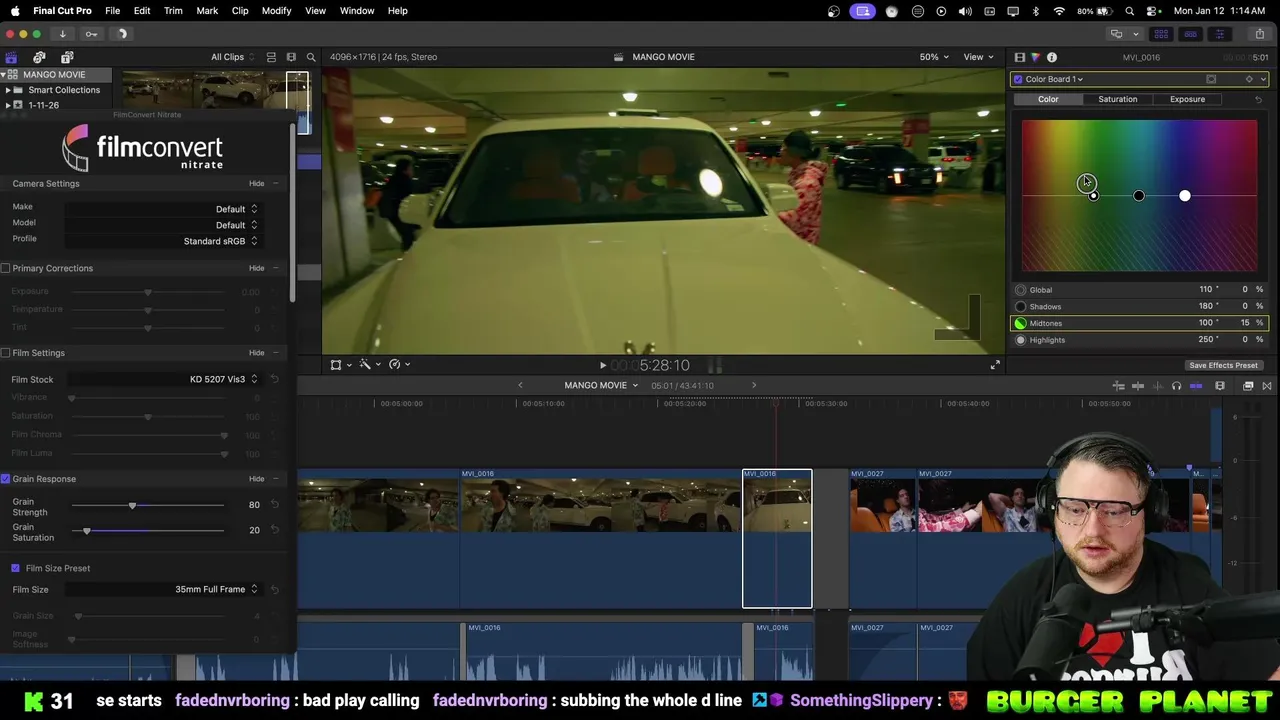1280x720 pixels.
Task: Hide the Camera Settings section
Action: point(257,184)
